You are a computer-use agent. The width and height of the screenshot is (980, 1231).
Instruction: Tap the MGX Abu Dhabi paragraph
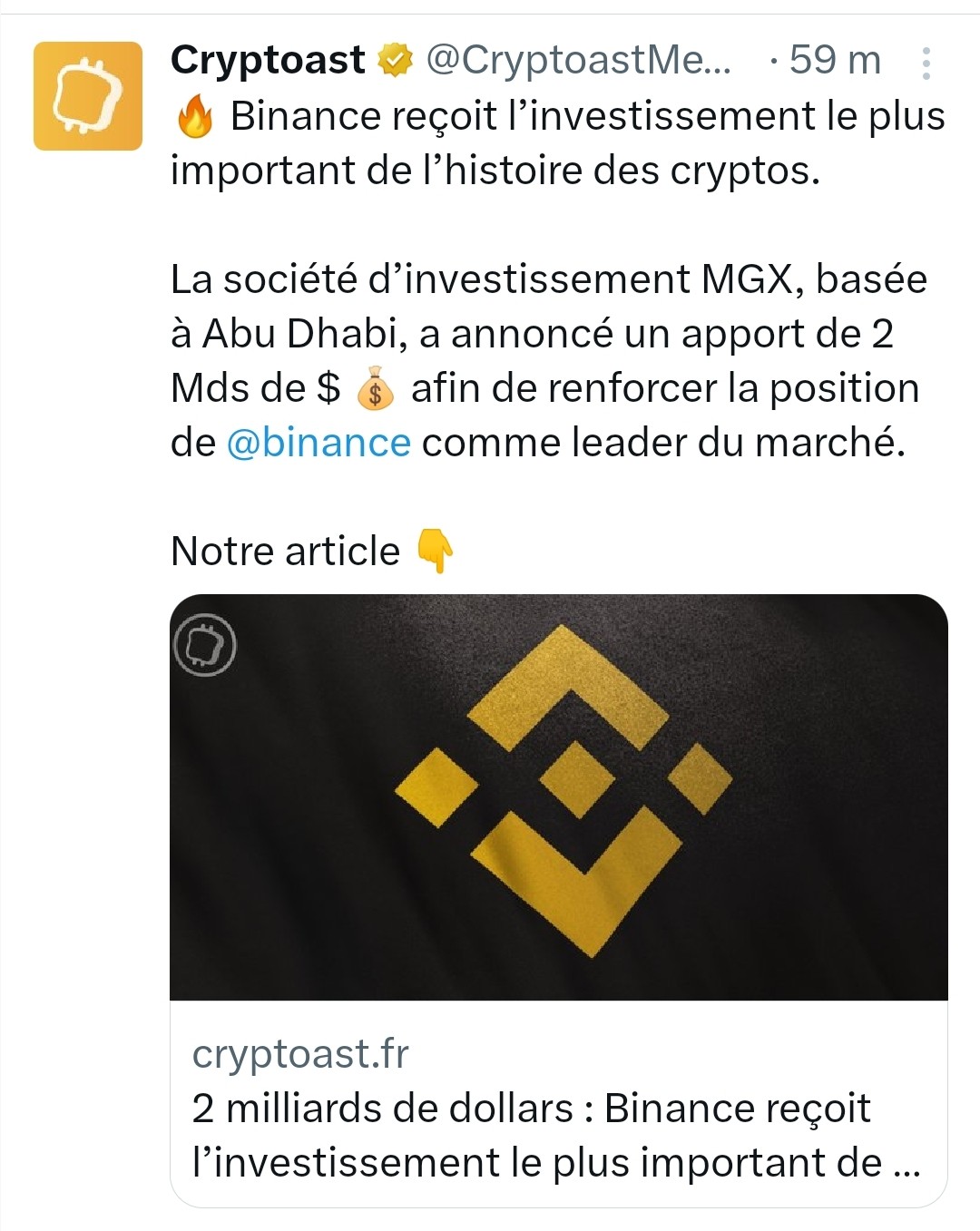pyautogui.click(x=549, y=361)
